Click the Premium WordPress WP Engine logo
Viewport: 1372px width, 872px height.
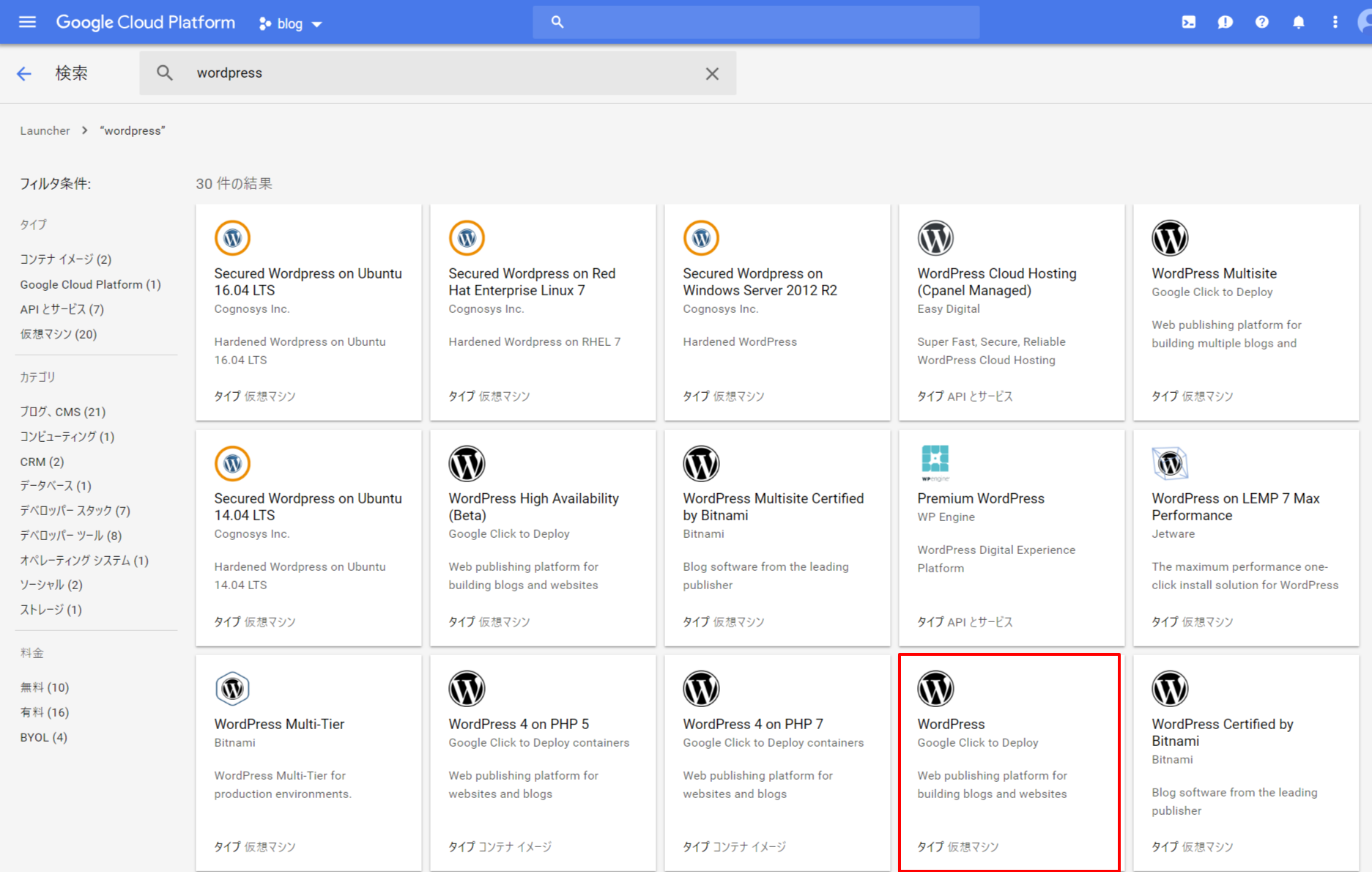pyautogui.click(x=935, y=463)
